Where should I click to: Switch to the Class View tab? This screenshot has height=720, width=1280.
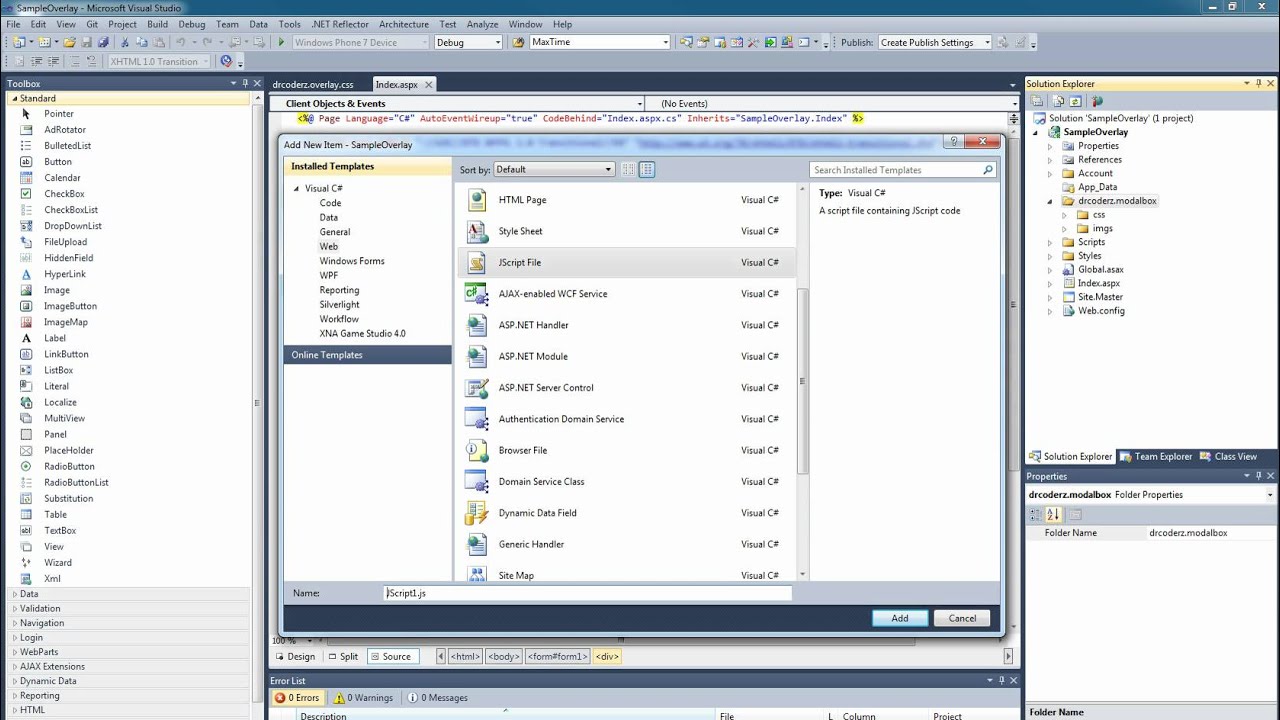[x=1228, y=457]
